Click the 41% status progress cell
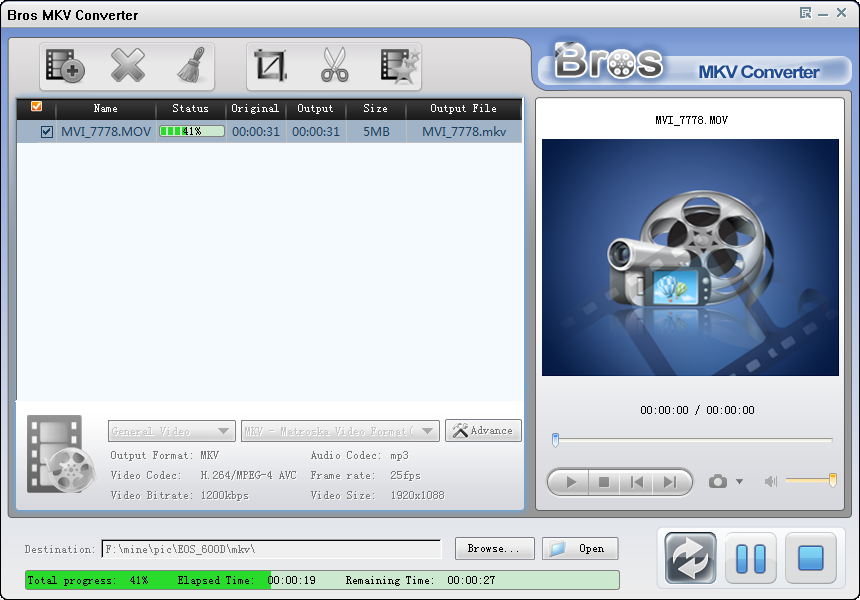This screenshot has width=860, height=600. pyautogui.click(x=191, y=131)
